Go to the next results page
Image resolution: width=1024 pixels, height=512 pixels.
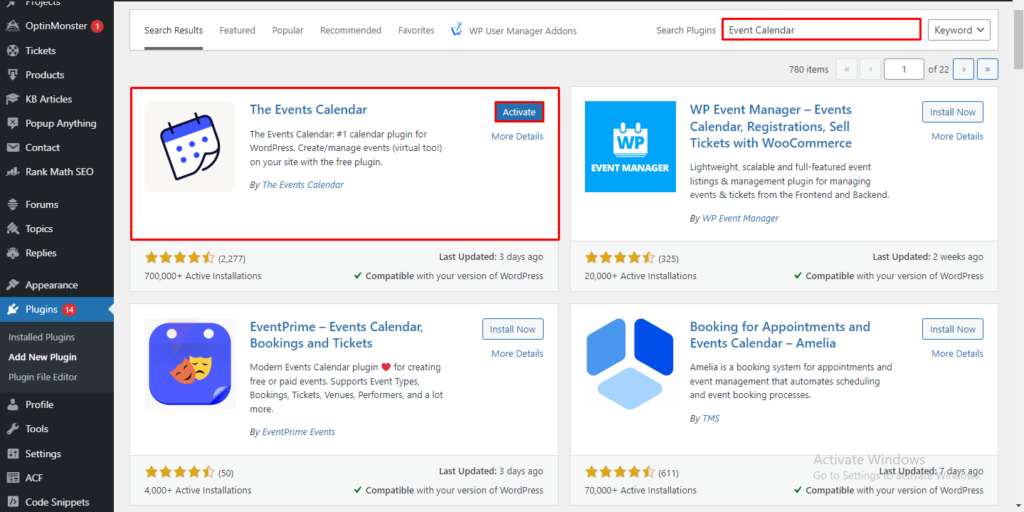[x=964, y=69]
